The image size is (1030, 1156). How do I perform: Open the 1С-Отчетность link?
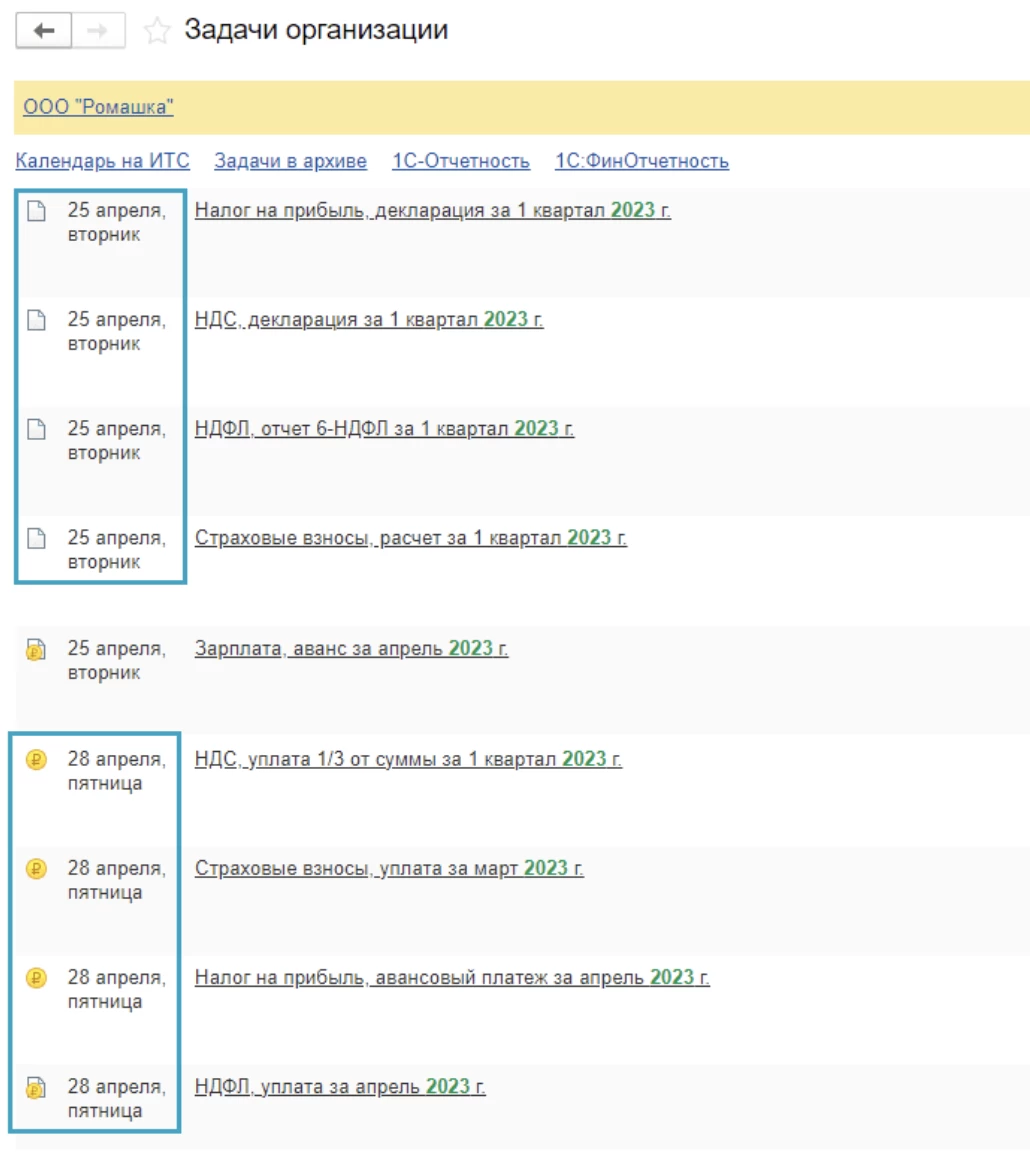pos(461,161)
